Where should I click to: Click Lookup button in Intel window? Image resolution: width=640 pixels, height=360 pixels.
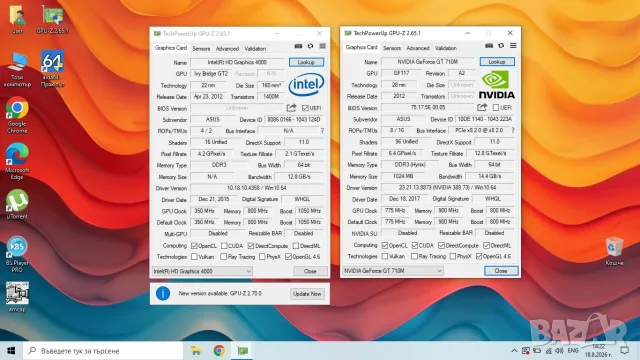(306, 62)
